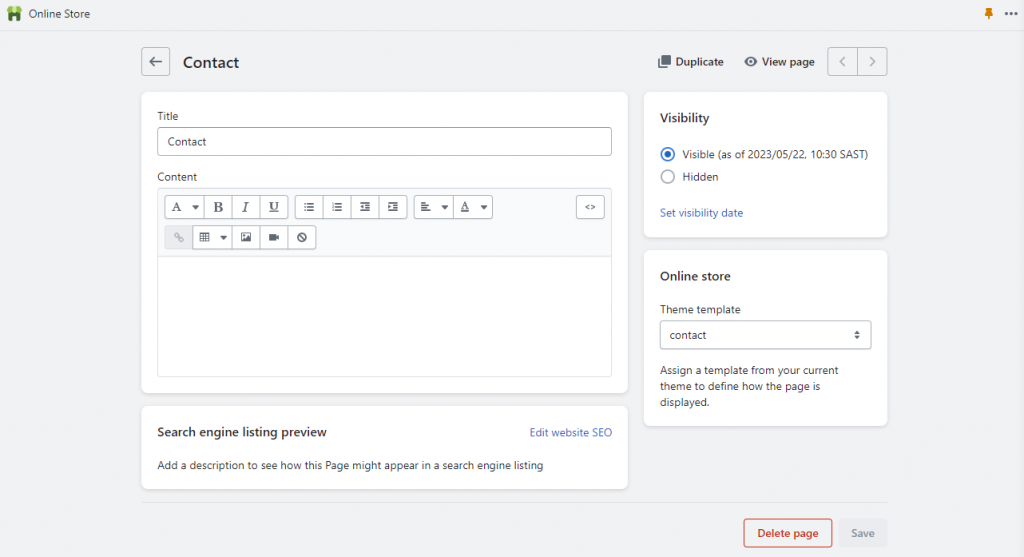Expand the text alignment dropdown
Screen dimensions: 1024x557
(433, 207)
